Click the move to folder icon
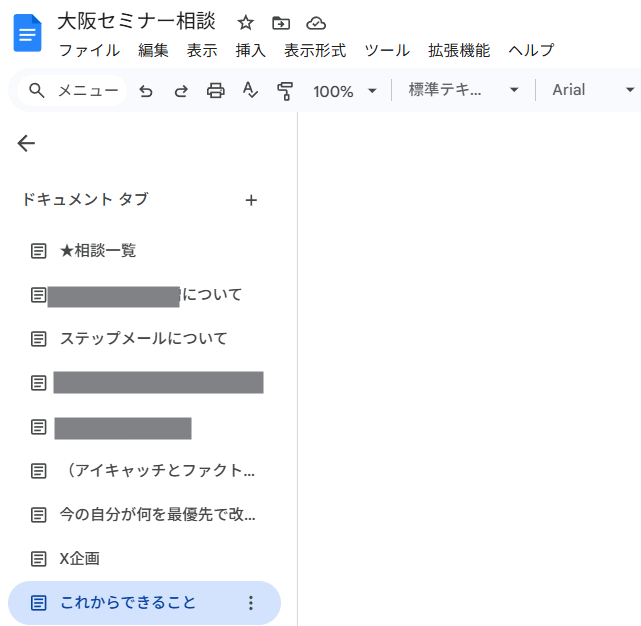641x626 pixels. pos(281,23)
